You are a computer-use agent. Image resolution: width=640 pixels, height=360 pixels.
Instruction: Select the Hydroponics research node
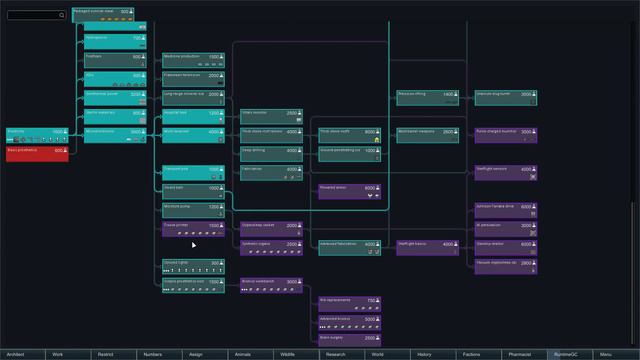coord(115,42)
